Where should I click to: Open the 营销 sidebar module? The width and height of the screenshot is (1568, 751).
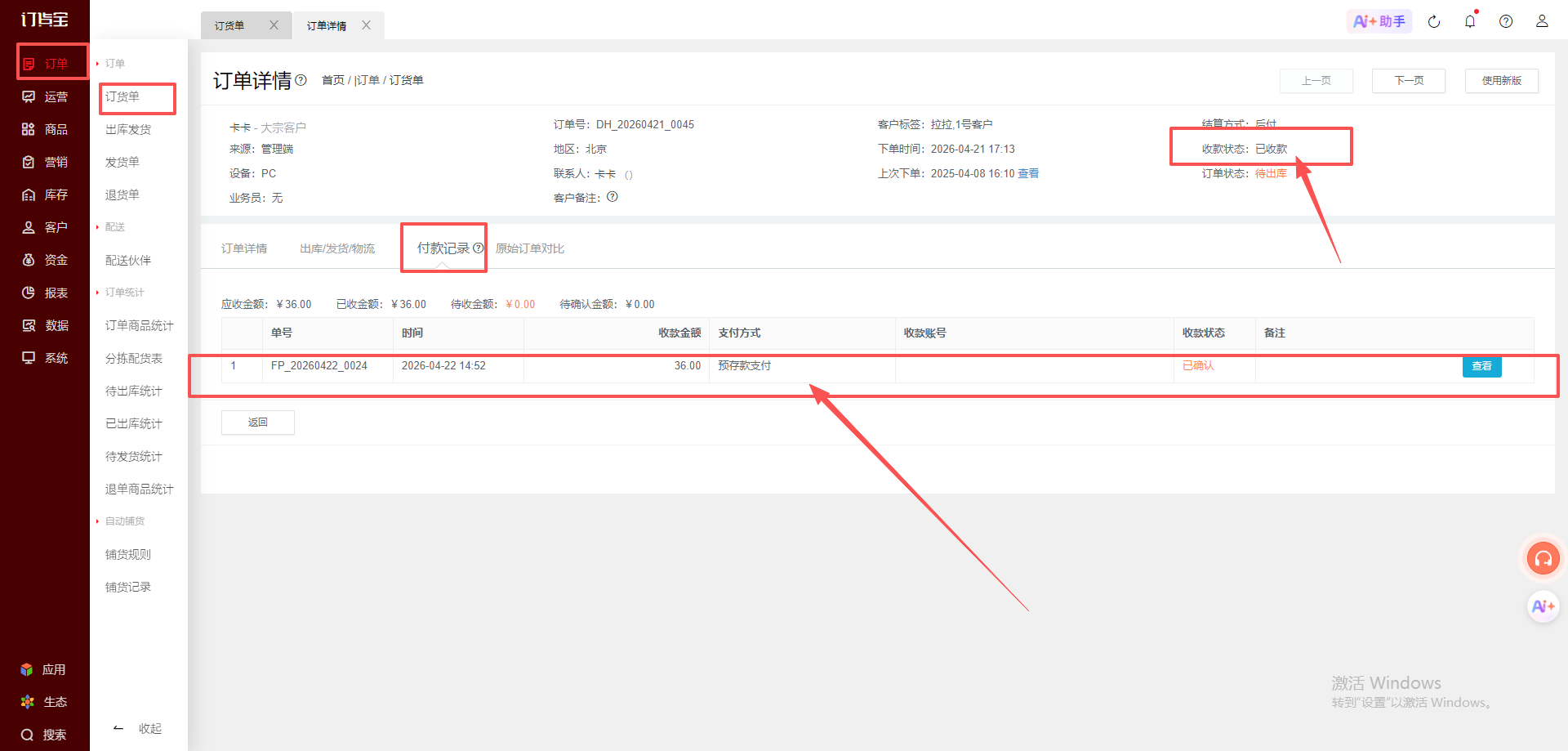coord(45,162)
